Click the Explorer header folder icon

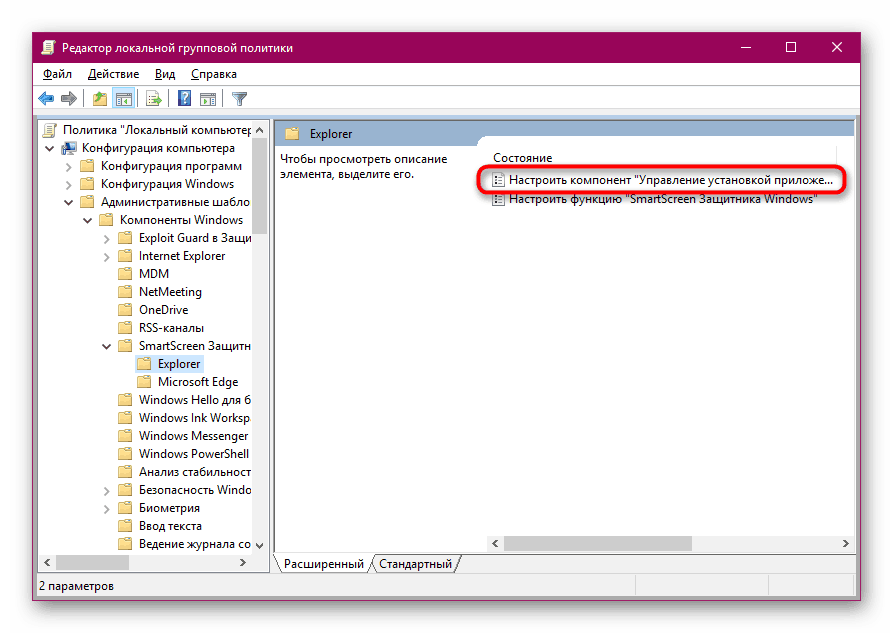tap(292, 134)
